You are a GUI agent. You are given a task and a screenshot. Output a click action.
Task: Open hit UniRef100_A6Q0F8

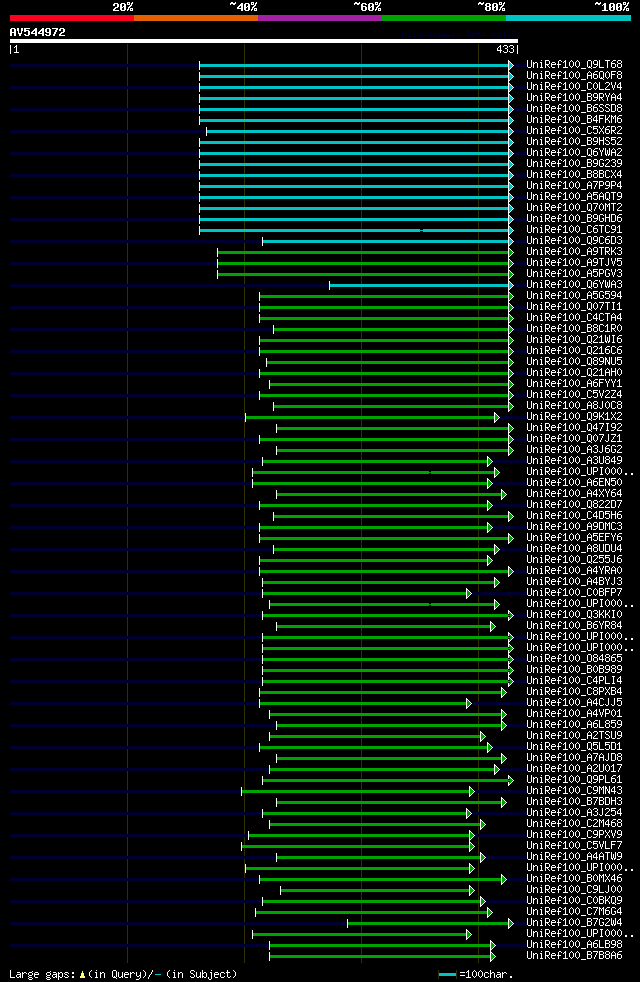[574, 76]
